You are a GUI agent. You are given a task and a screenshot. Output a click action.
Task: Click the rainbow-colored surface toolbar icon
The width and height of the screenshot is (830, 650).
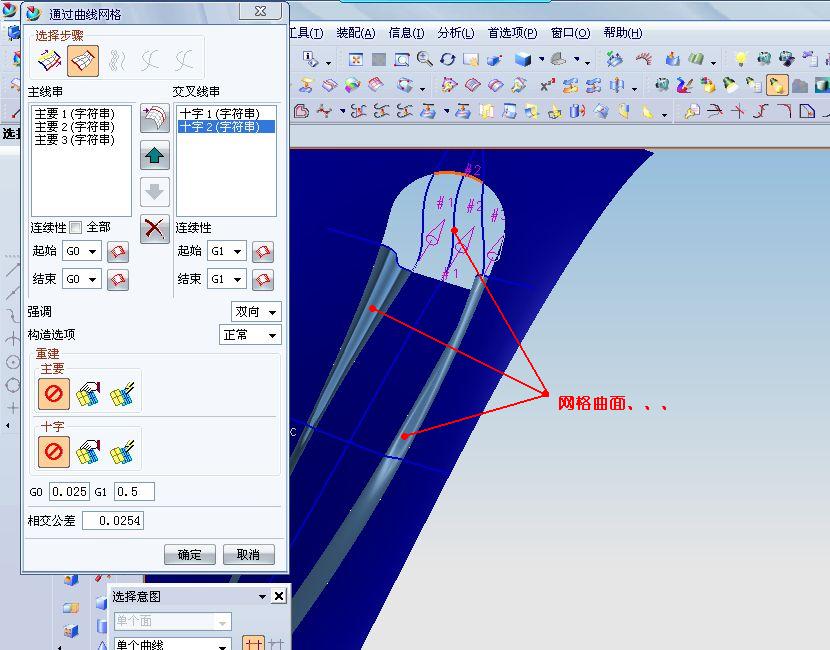[x=352, y=85]
